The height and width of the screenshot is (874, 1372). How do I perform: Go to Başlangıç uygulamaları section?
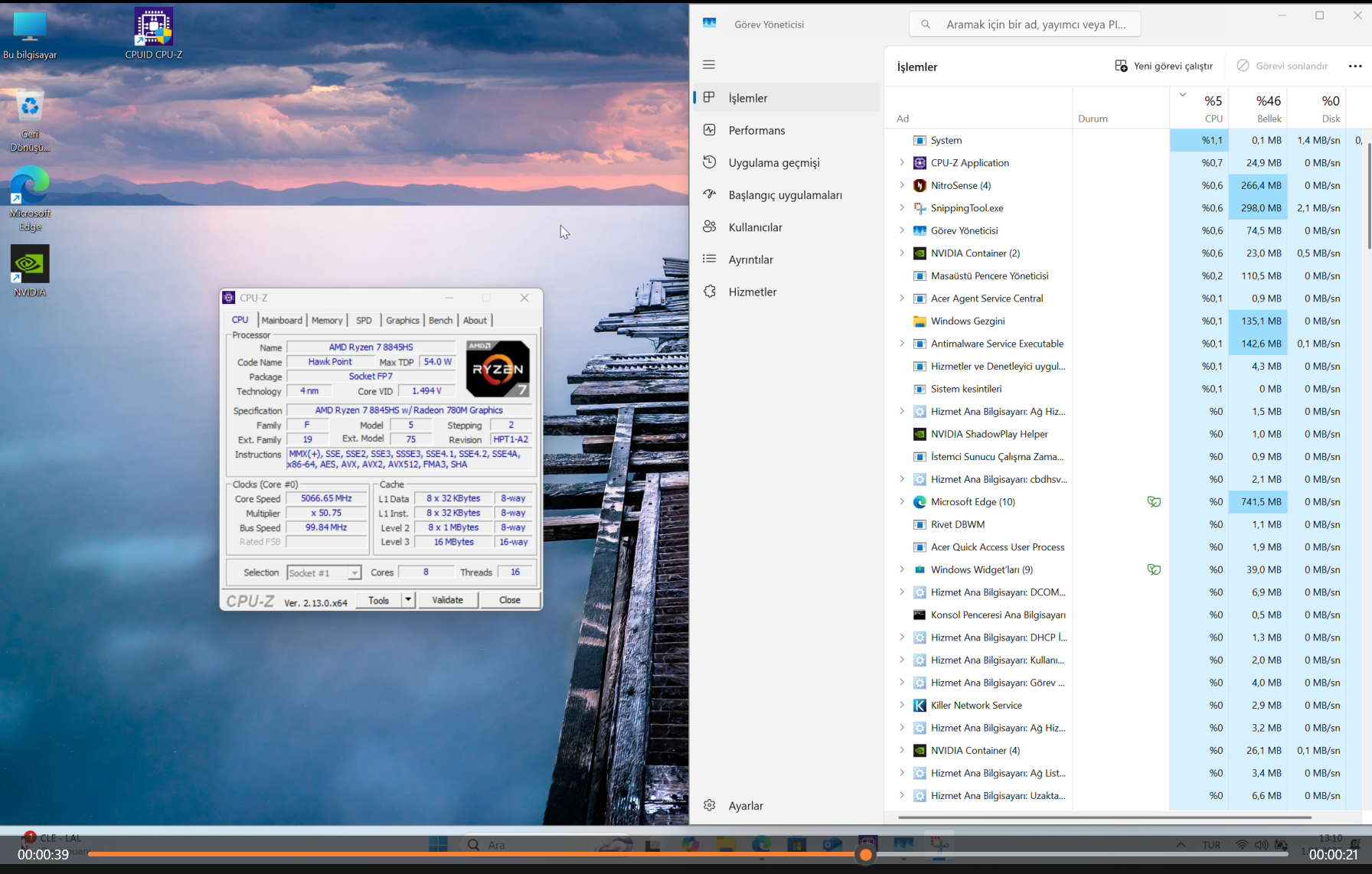787,195
